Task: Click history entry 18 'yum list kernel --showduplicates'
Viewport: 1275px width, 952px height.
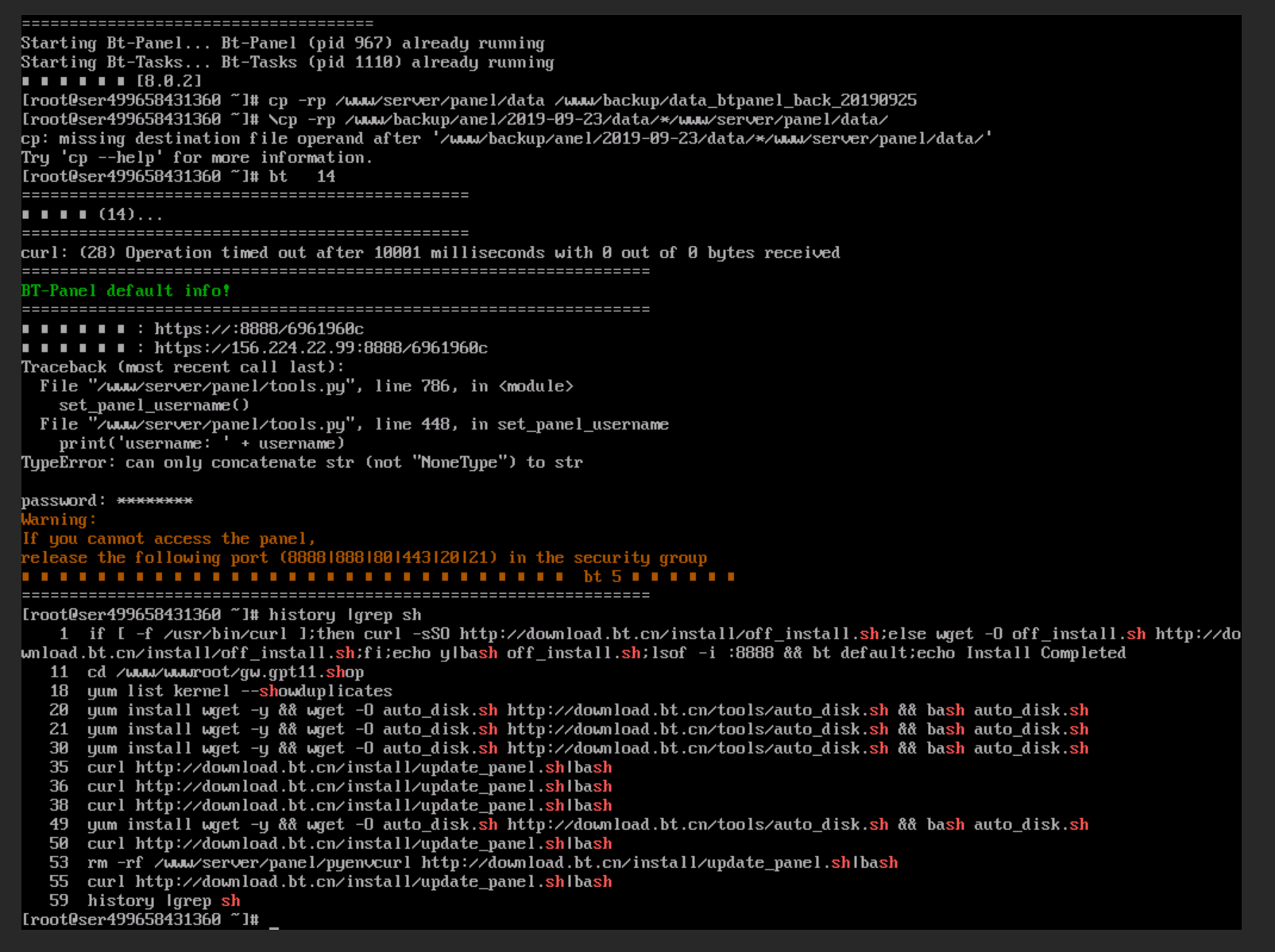Action: 221,691
